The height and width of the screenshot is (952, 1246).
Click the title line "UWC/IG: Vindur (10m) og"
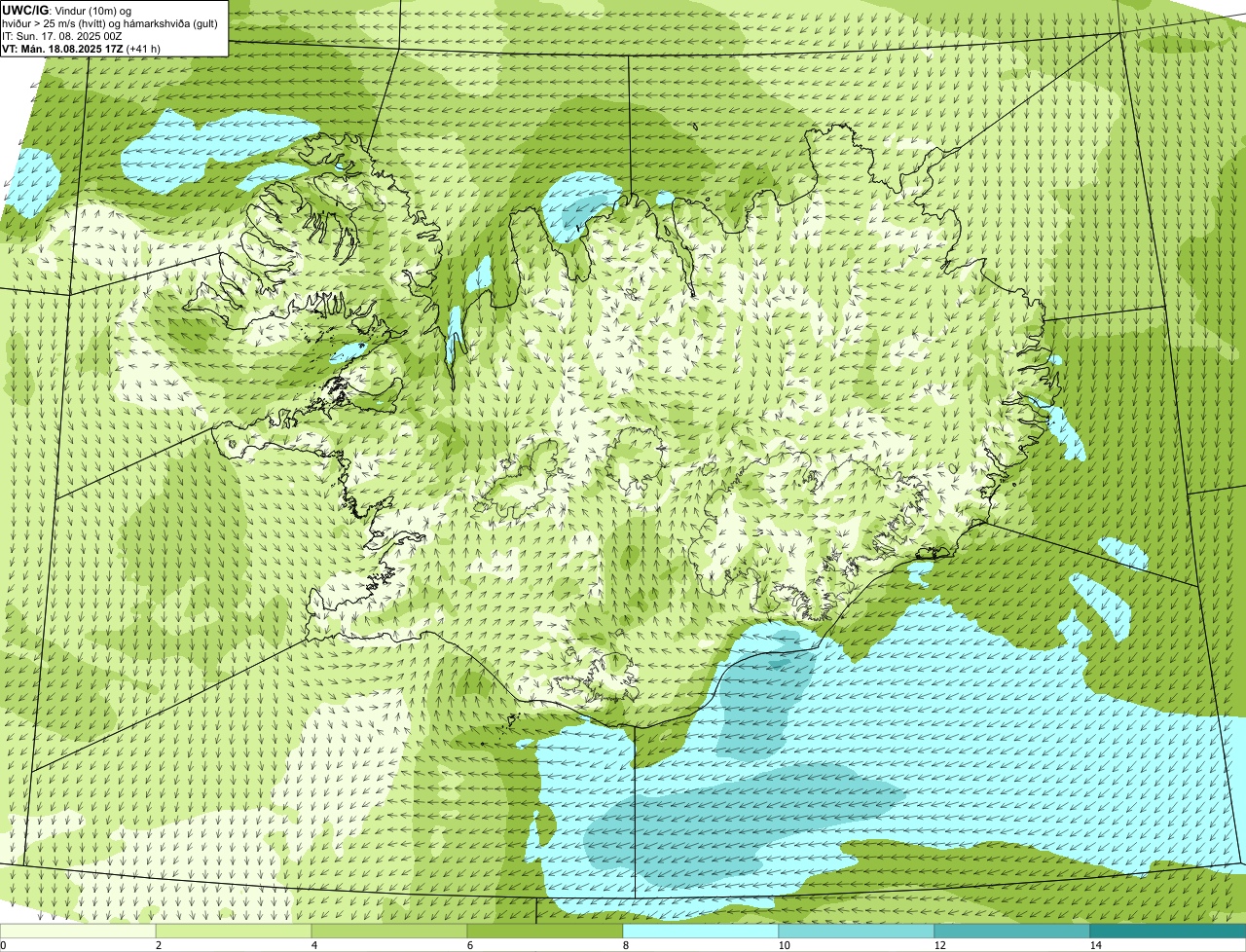coord(66,10)
